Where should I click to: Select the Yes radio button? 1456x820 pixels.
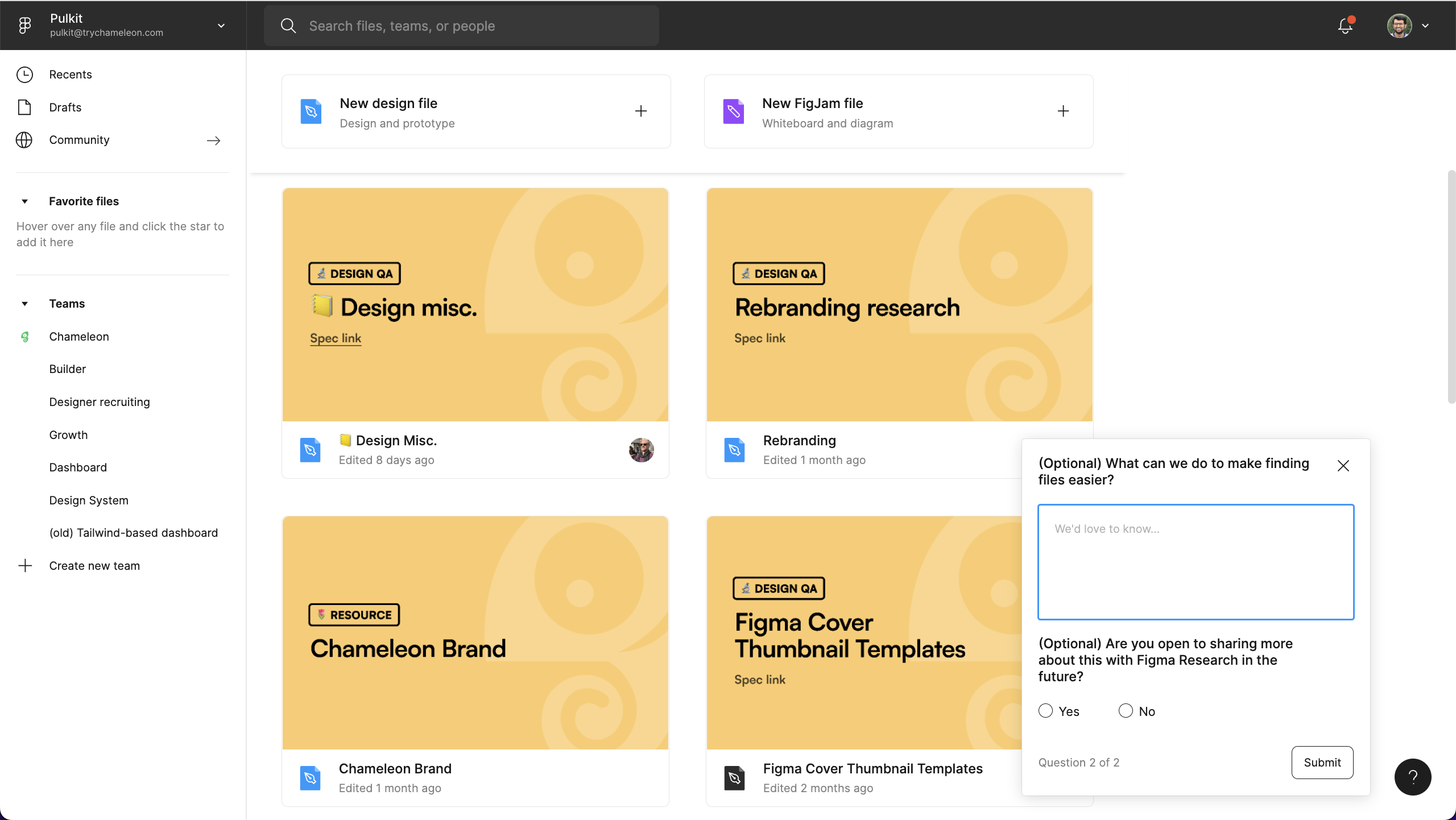1045,711
